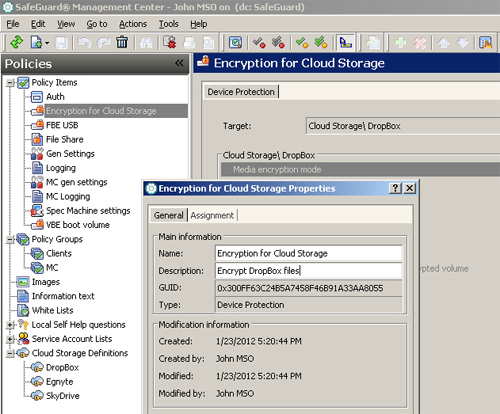The image size is (500, 414).
Task: Open the File menu
Action: pyautogui.click(x=13, y=24)
